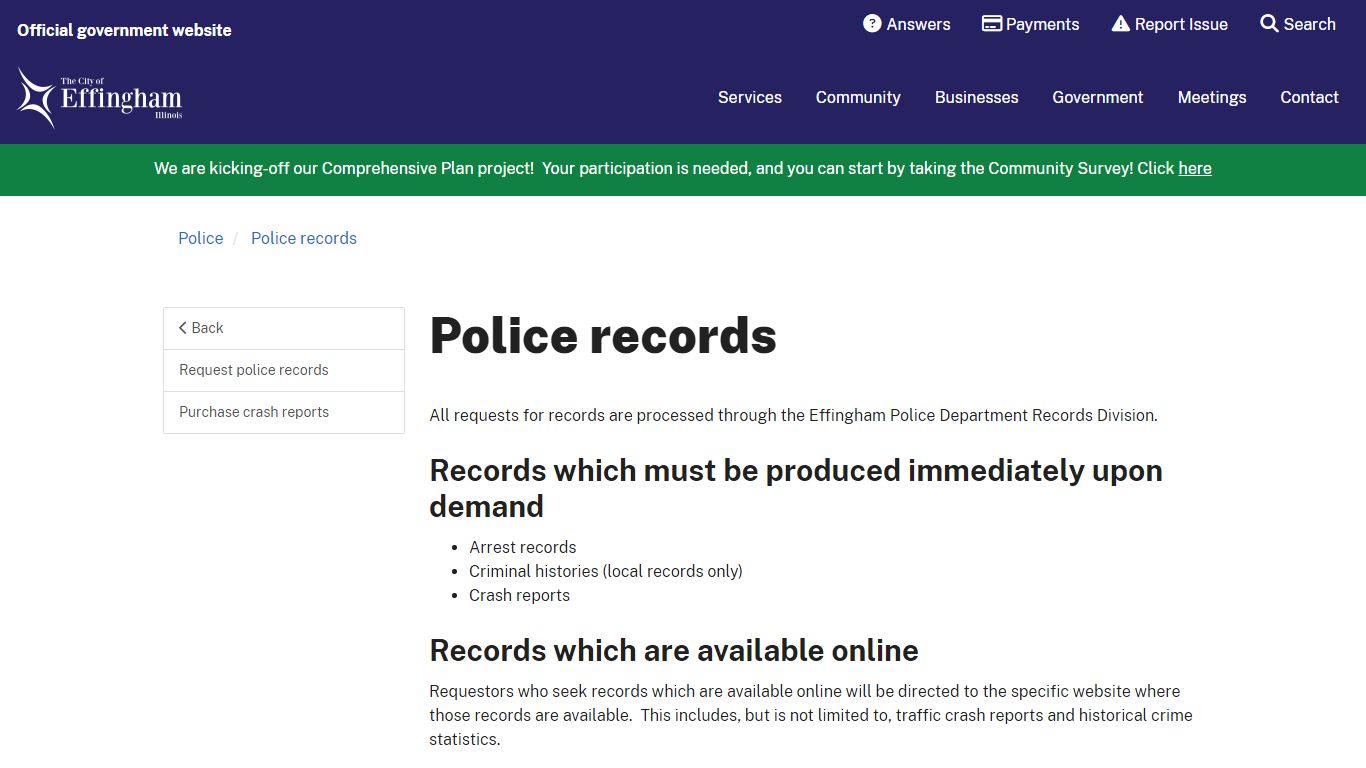Click the 'Requestors who seek records' paragraph
1366x768 pixels.
click(811, 715)
